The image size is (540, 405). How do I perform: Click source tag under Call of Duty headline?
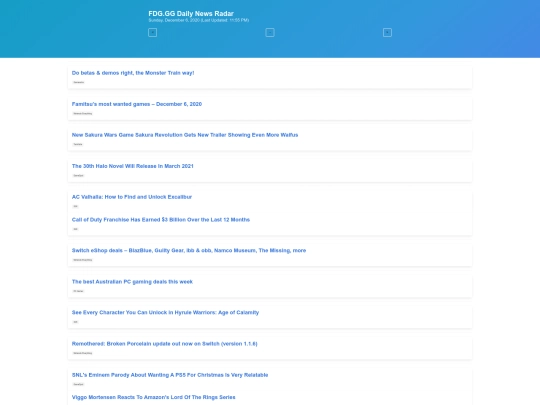tap(75, 229)
